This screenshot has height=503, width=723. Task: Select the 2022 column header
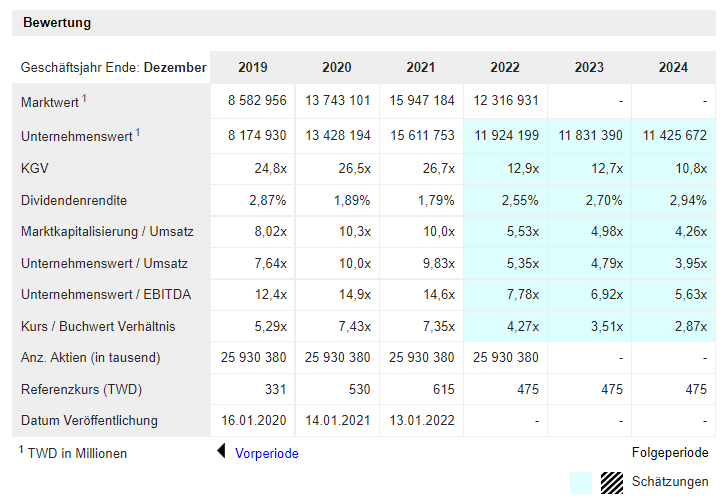point(505,68)
